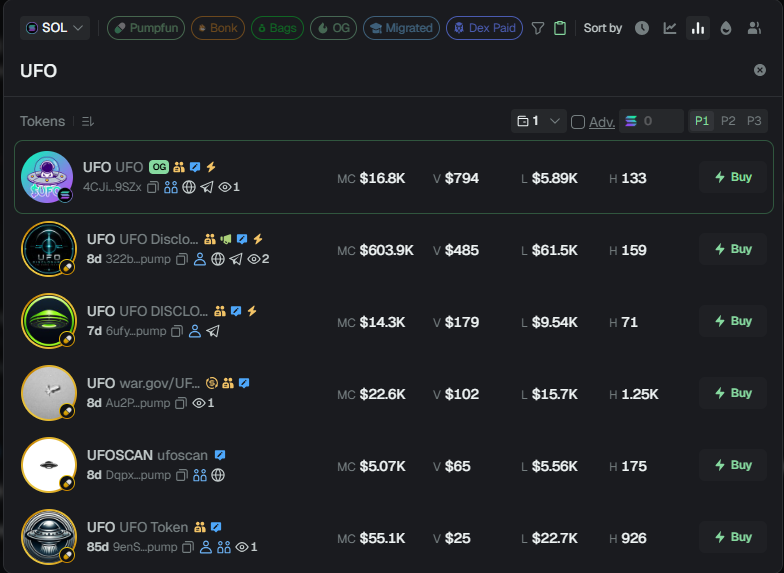Toggle the Bags filter chip
This screenshot has height=573, width=784.
278,28
